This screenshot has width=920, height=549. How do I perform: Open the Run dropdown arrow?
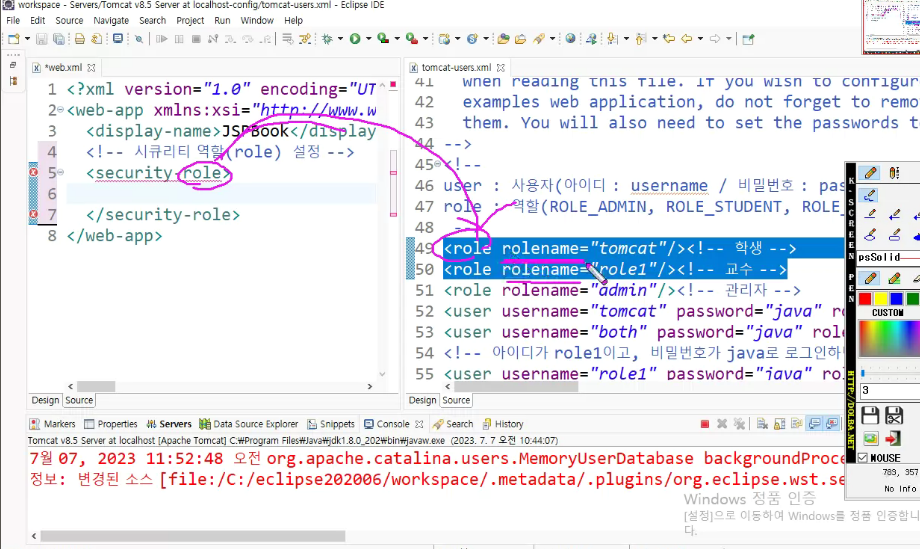tap(368, 39)
